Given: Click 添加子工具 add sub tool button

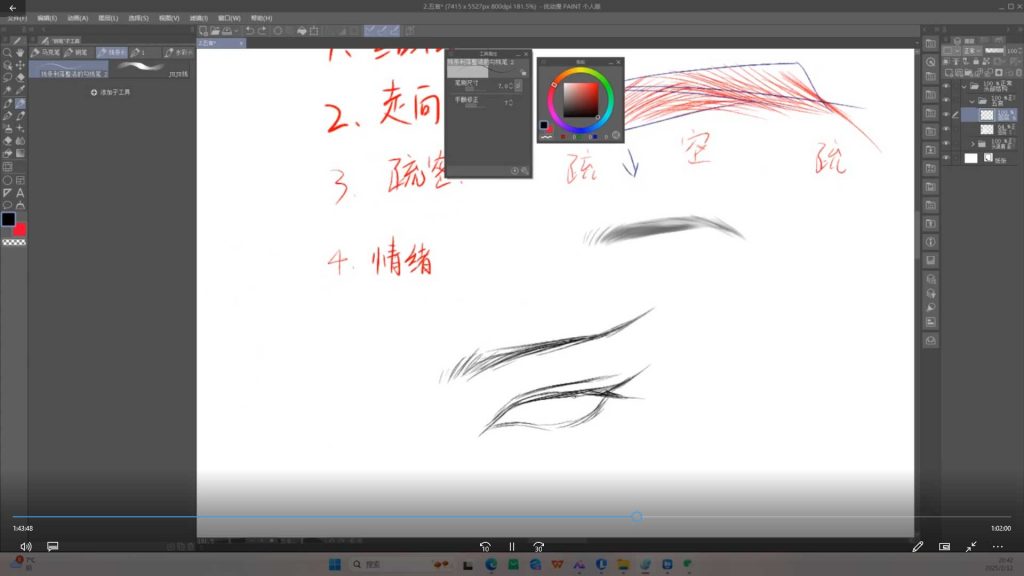Looking at the screenshot, I should 111,92.
